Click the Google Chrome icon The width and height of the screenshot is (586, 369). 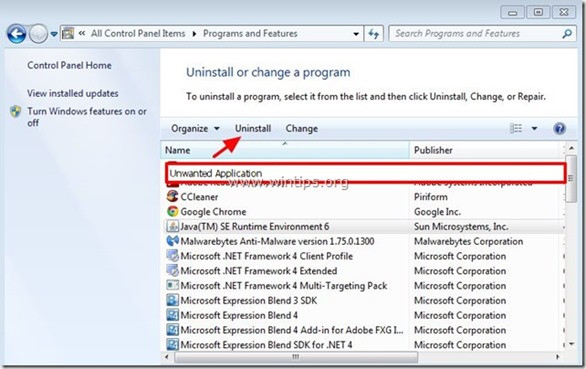(172, 212)
